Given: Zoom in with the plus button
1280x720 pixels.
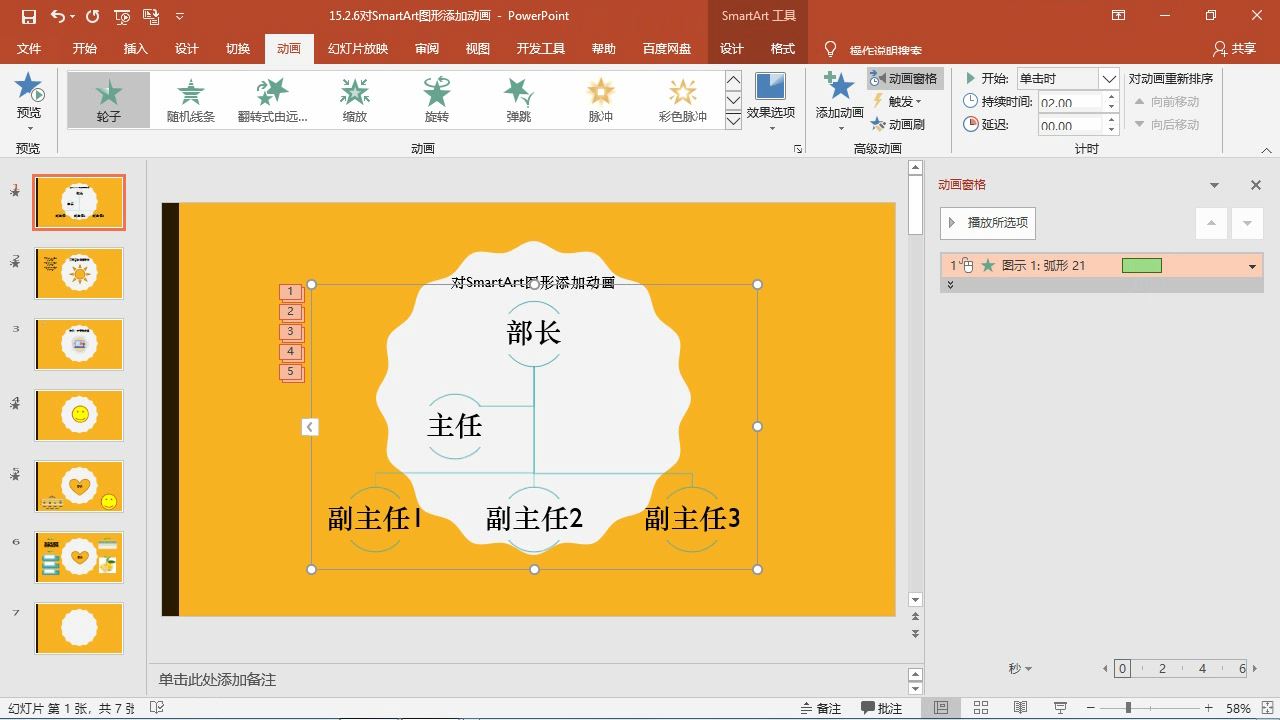Looking at the screenshot, I should 1209,708.
